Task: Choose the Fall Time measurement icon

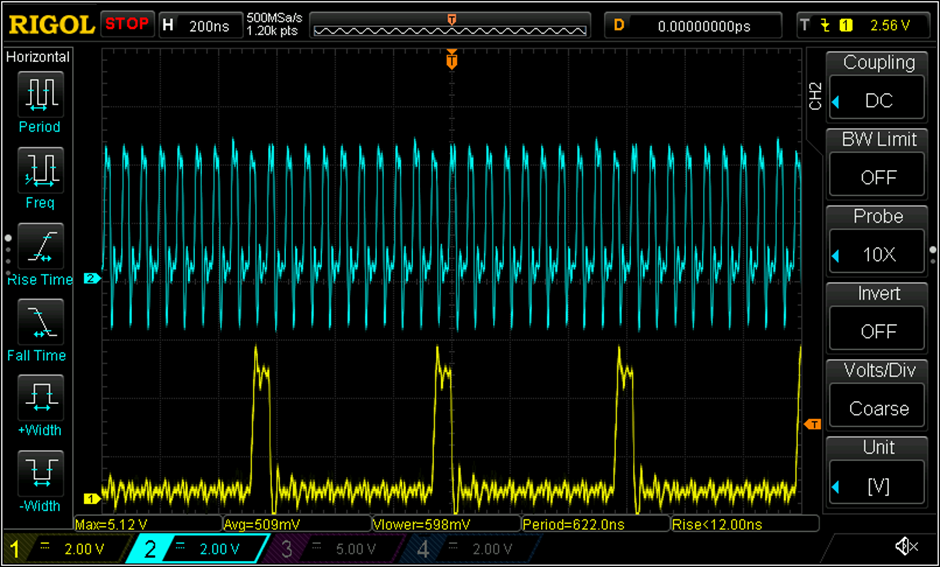Action: [40, 320]
